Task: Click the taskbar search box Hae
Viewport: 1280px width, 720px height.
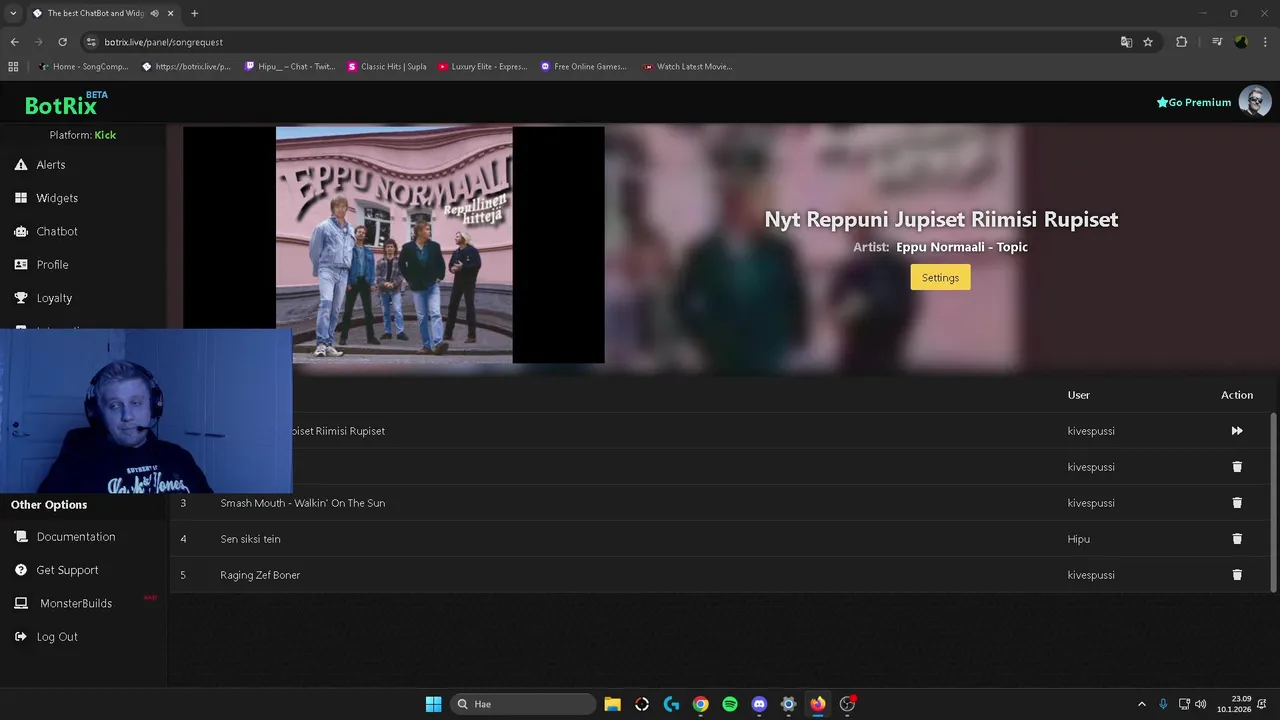Action: 523,704
